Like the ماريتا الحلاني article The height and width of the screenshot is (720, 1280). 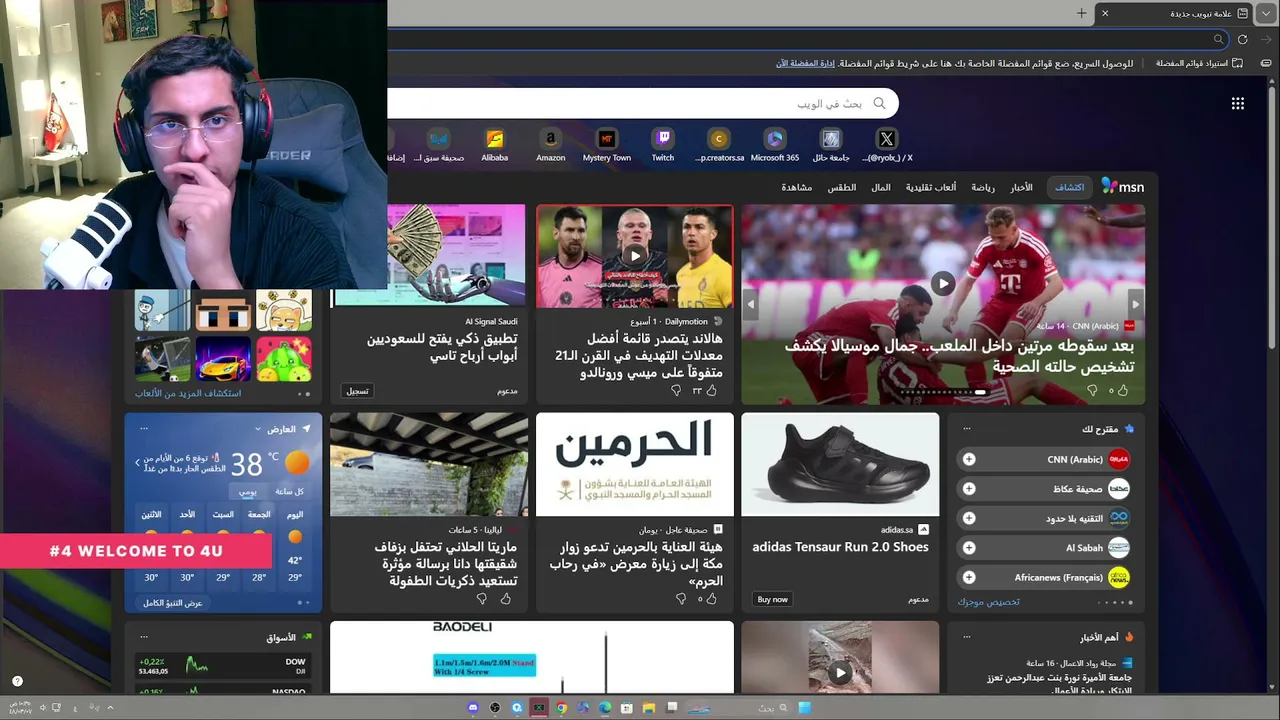[x=505, y=599]
